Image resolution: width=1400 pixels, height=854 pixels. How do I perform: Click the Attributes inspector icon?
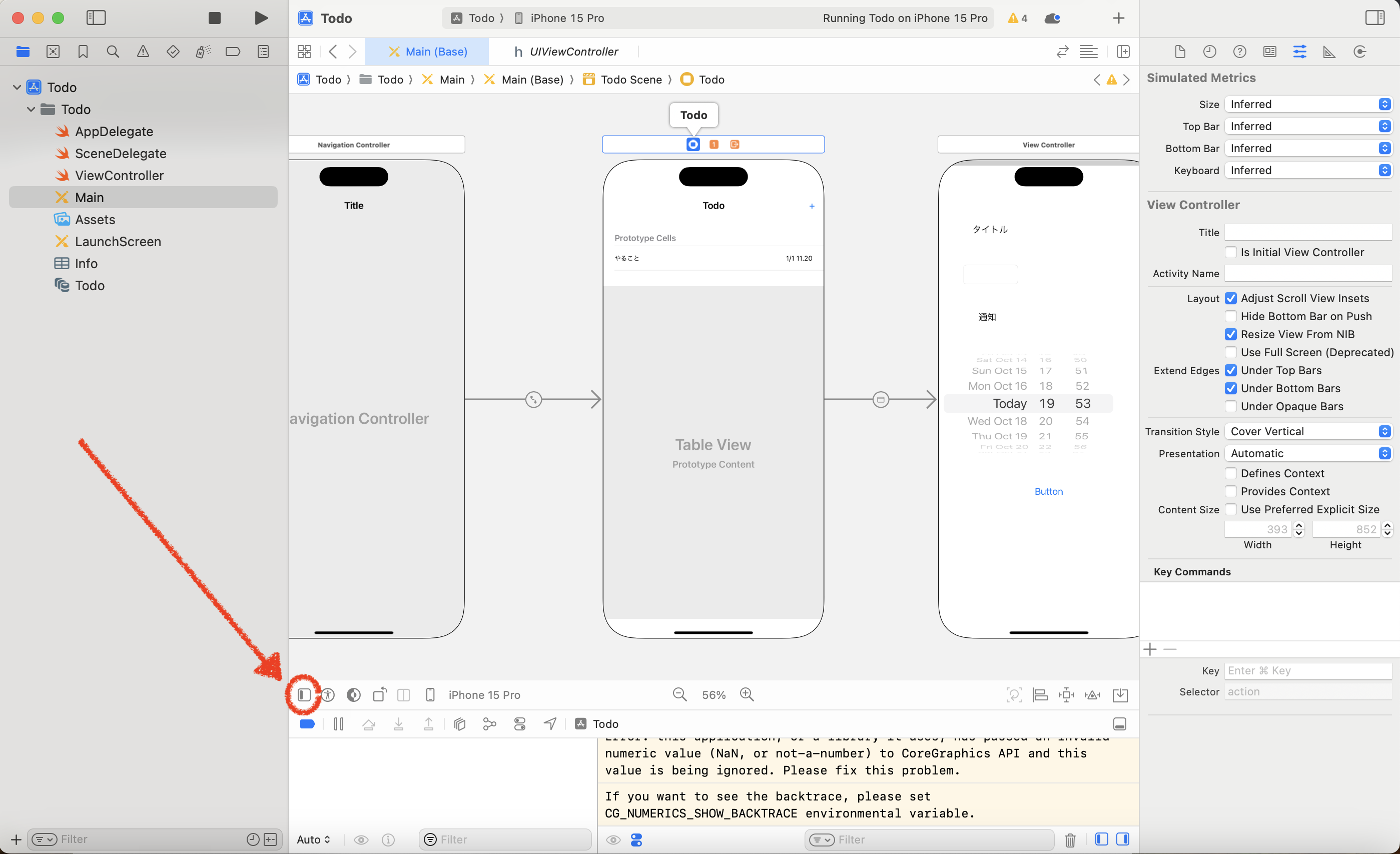click(1299, 52)
